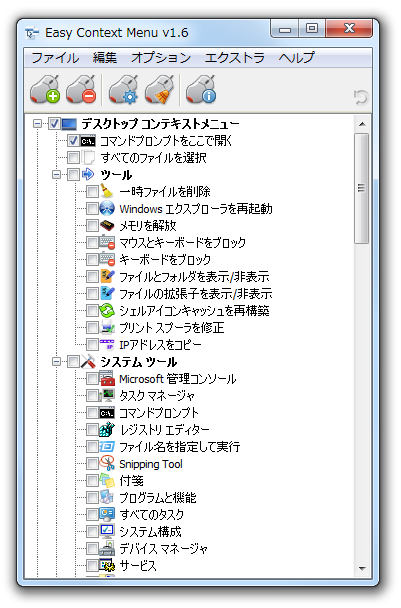Check the すべてのファイルを選択 checkbox

pyautogui.click(x=73, y=158)
